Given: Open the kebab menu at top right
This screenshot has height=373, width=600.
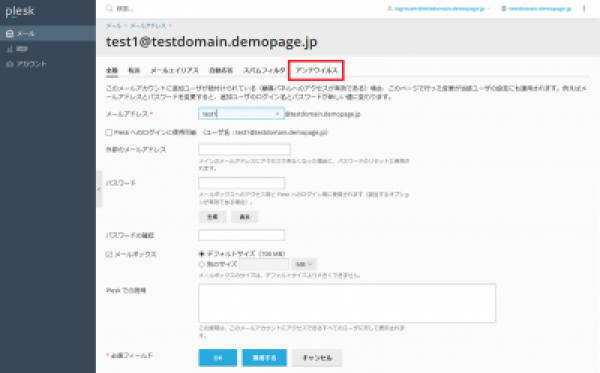Looking at the screenshot, I should point(584,8).
